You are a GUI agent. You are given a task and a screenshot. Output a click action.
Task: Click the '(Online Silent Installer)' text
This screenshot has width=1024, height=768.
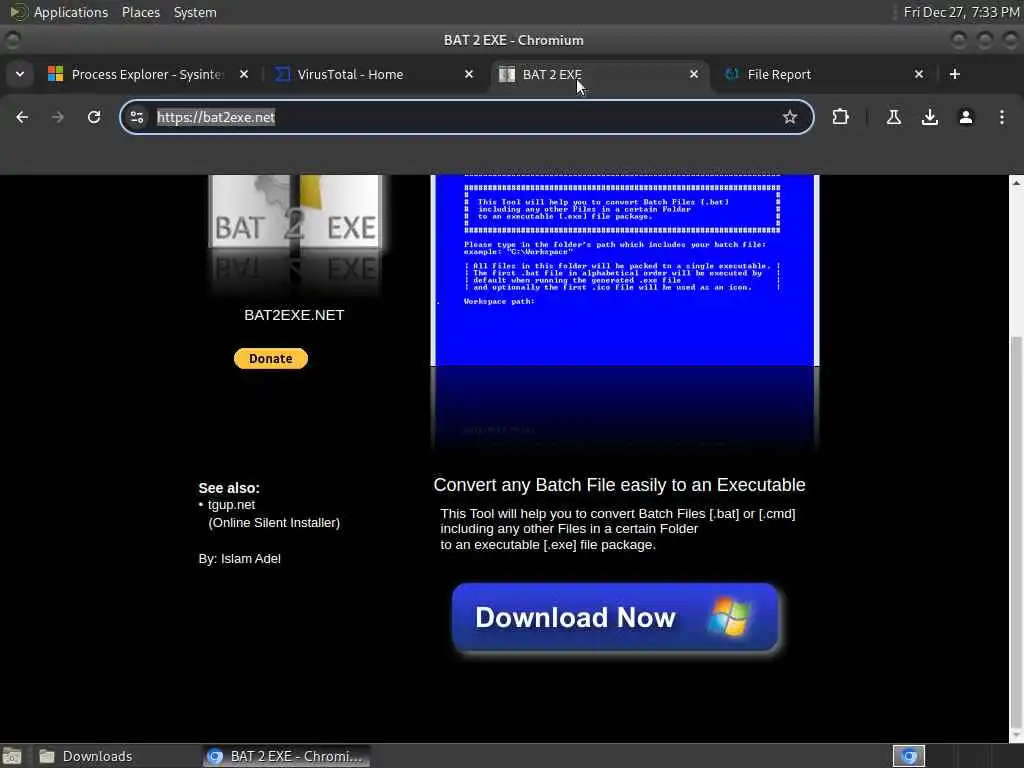click(x=274, y=522)
